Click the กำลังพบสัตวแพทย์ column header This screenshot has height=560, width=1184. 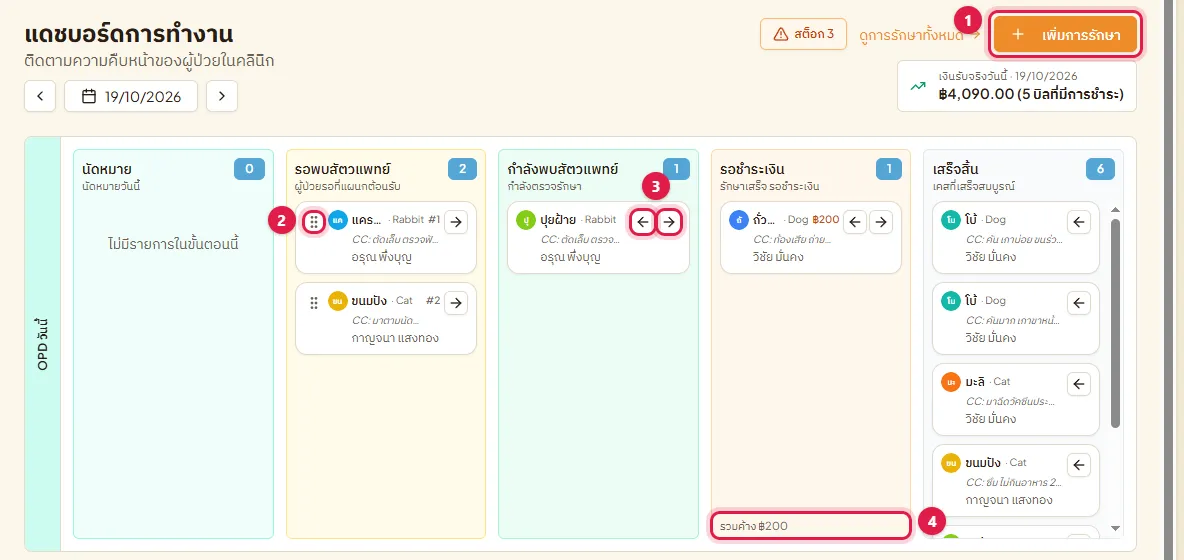click(x=563, y=169)
